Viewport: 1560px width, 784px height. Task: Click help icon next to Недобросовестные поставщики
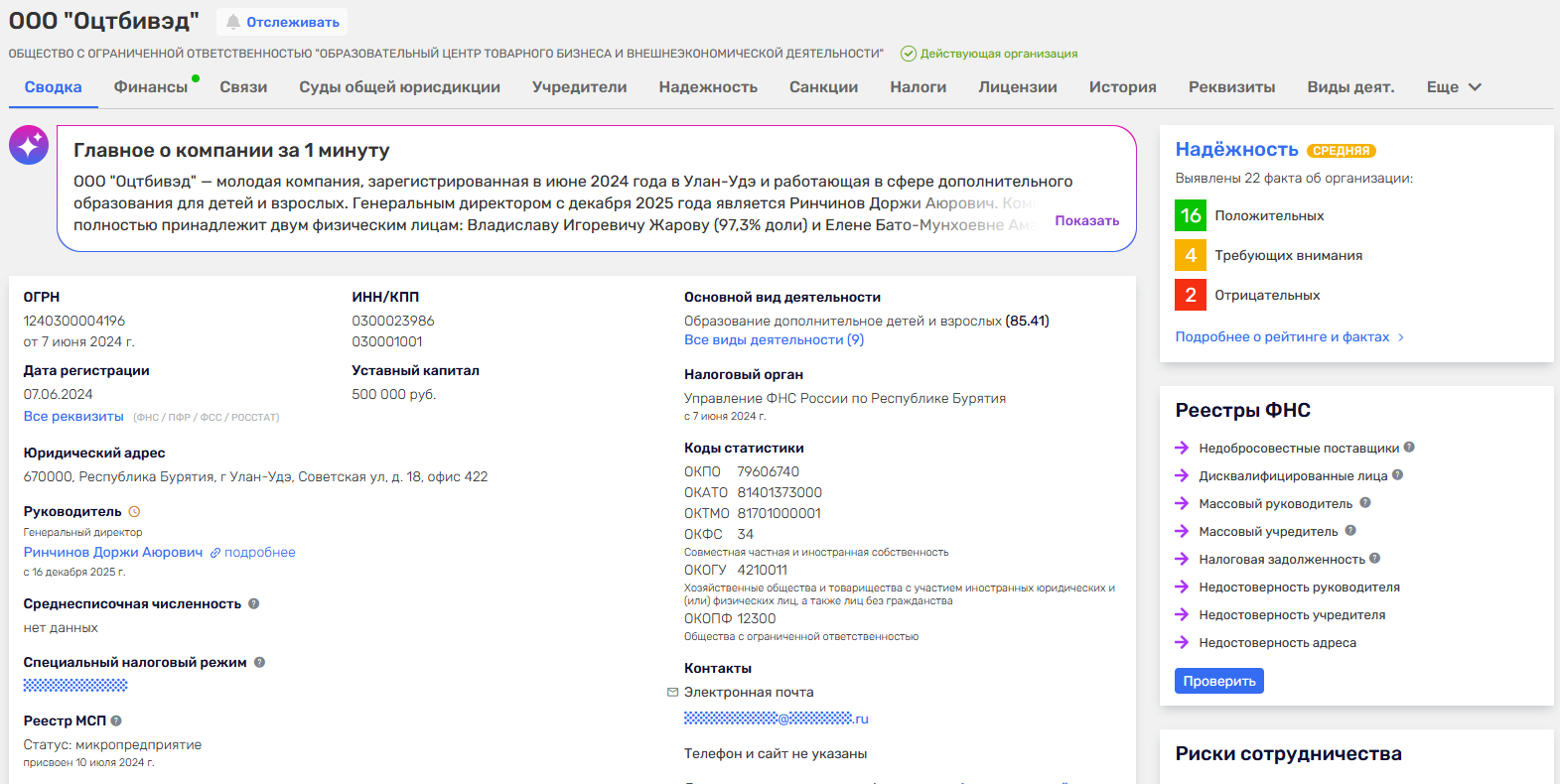pos(1409,448)
